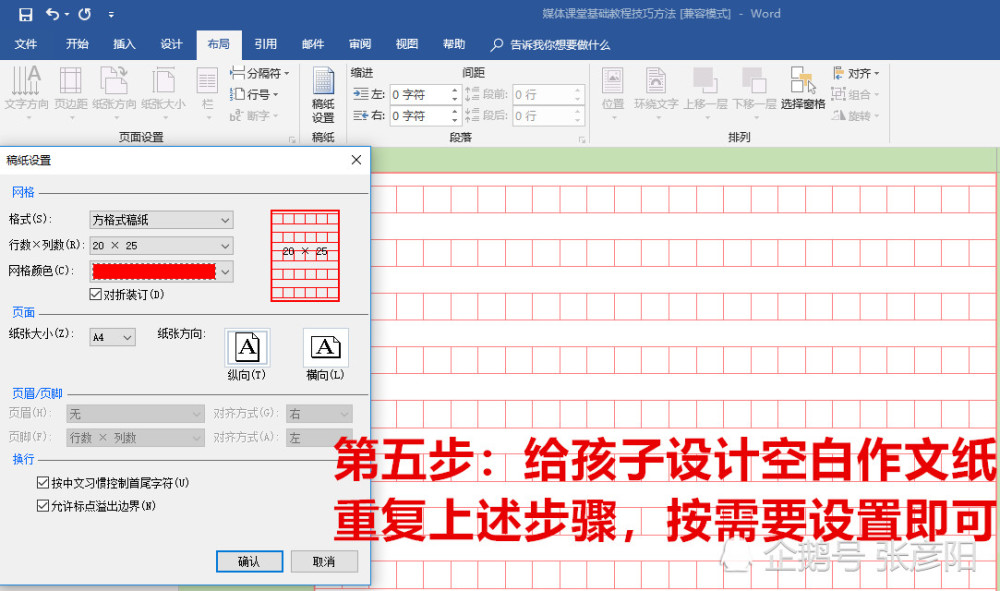Click the left indent spinner arrows
Viewport: 1000px width, 591px height.
click(455, 94)
